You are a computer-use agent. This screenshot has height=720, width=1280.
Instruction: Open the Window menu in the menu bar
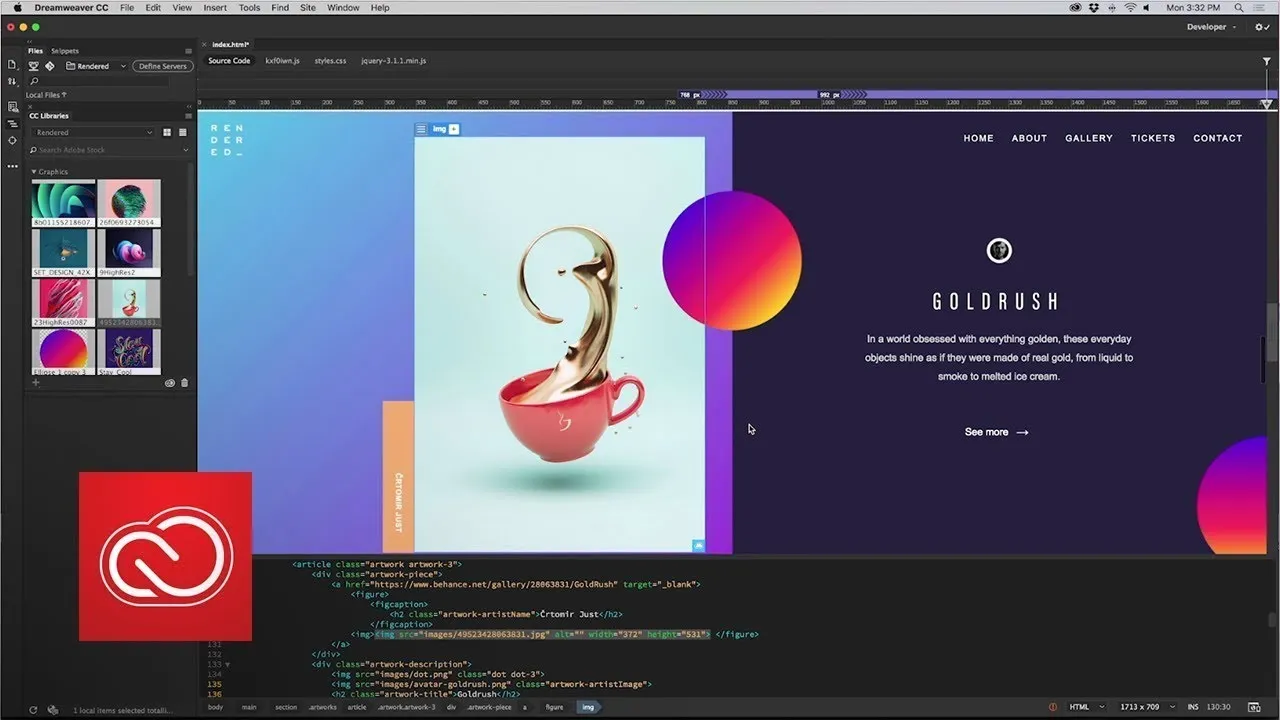343,7
